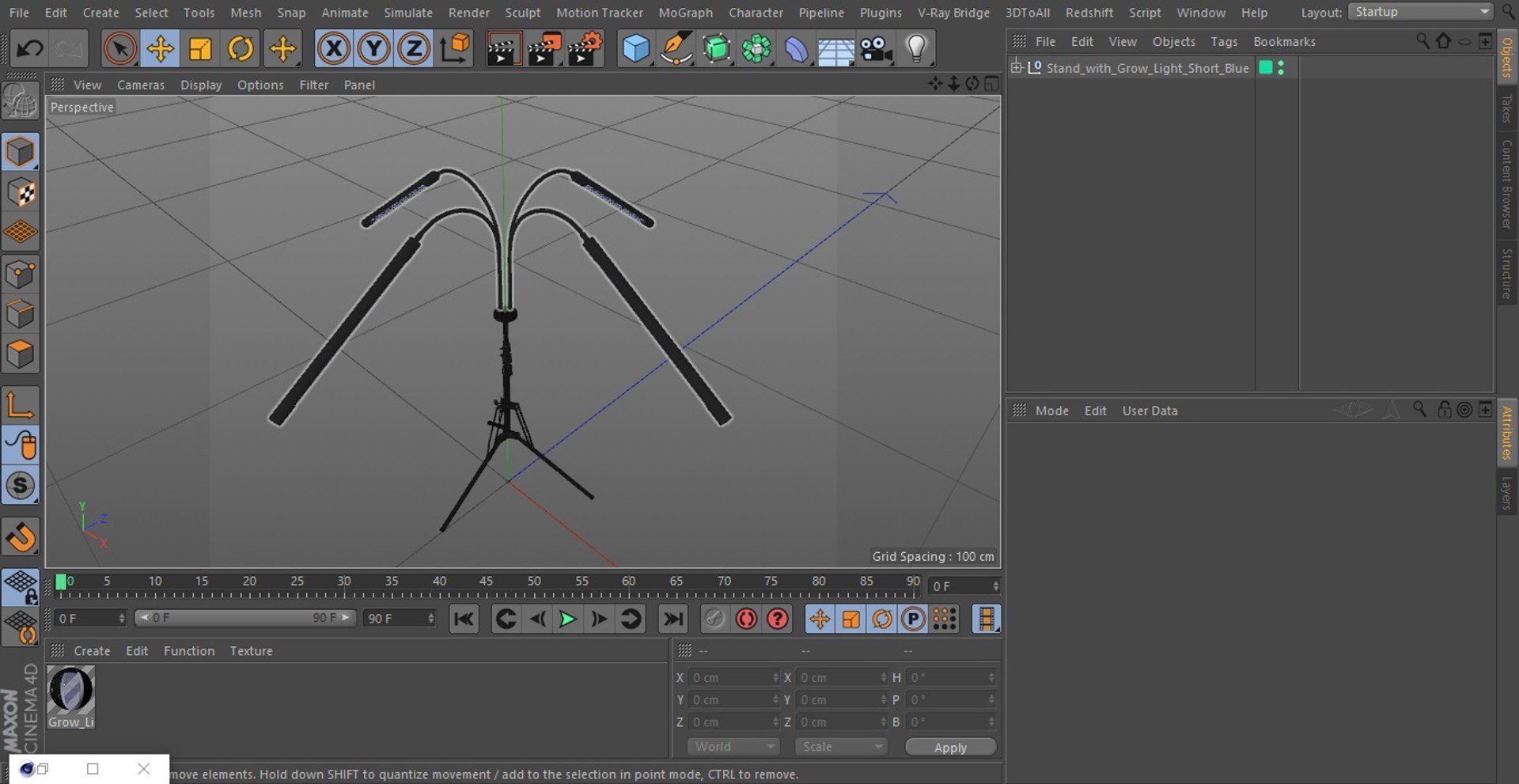
Task: Enable Axis mode tool
Action: [21, 405]
